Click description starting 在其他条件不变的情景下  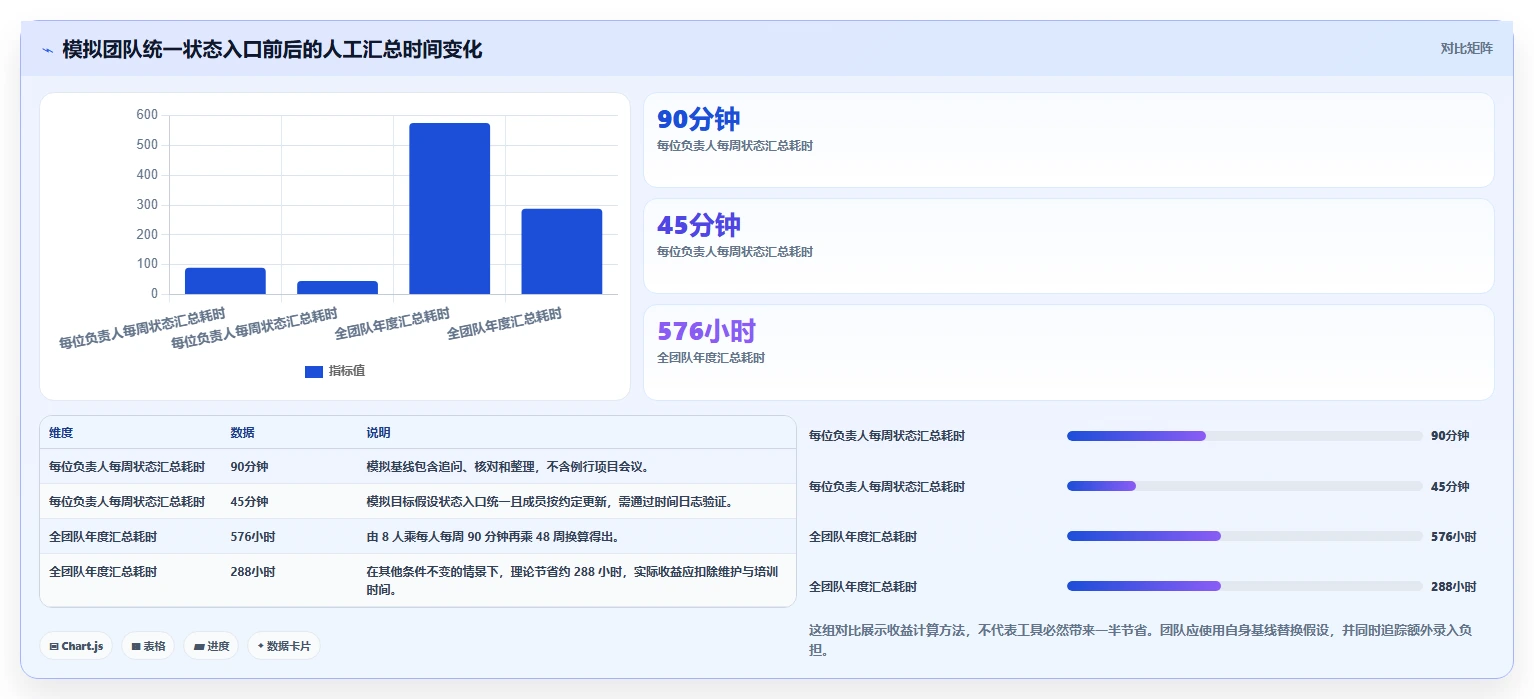click(x=572, y=581)
